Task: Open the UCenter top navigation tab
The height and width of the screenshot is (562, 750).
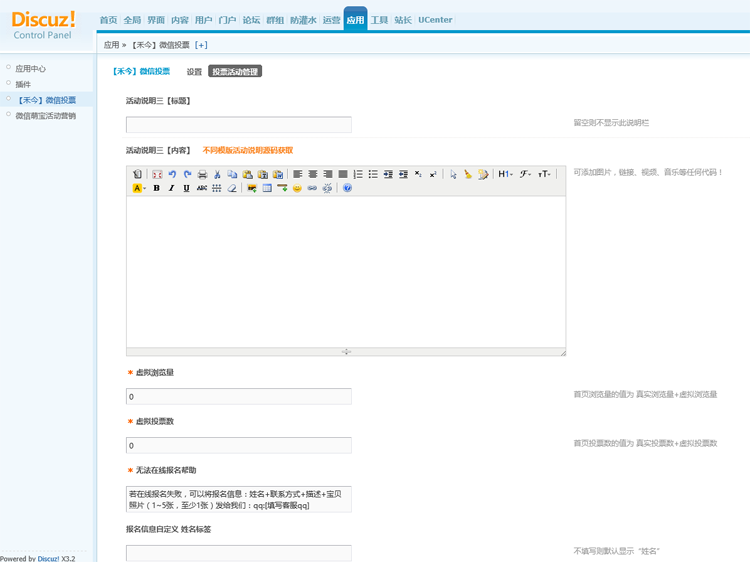Action: tap(435, 20)
